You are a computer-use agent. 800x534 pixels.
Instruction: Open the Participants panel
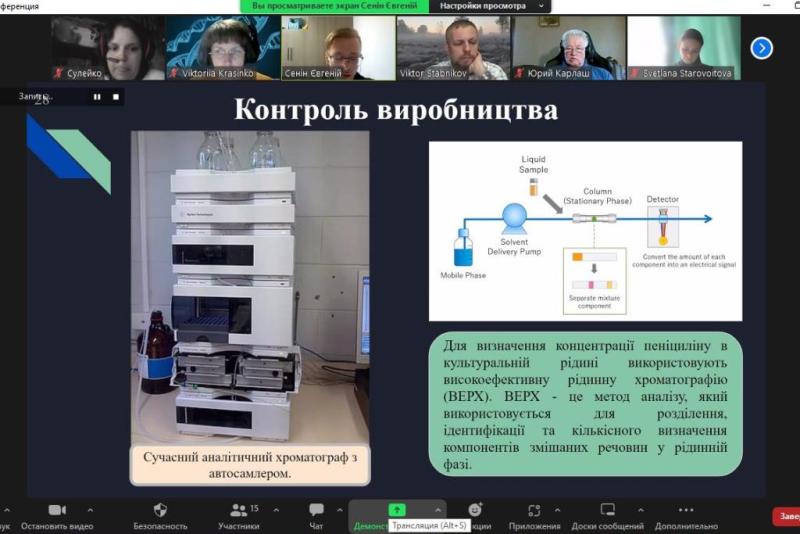tap(239, 516)
